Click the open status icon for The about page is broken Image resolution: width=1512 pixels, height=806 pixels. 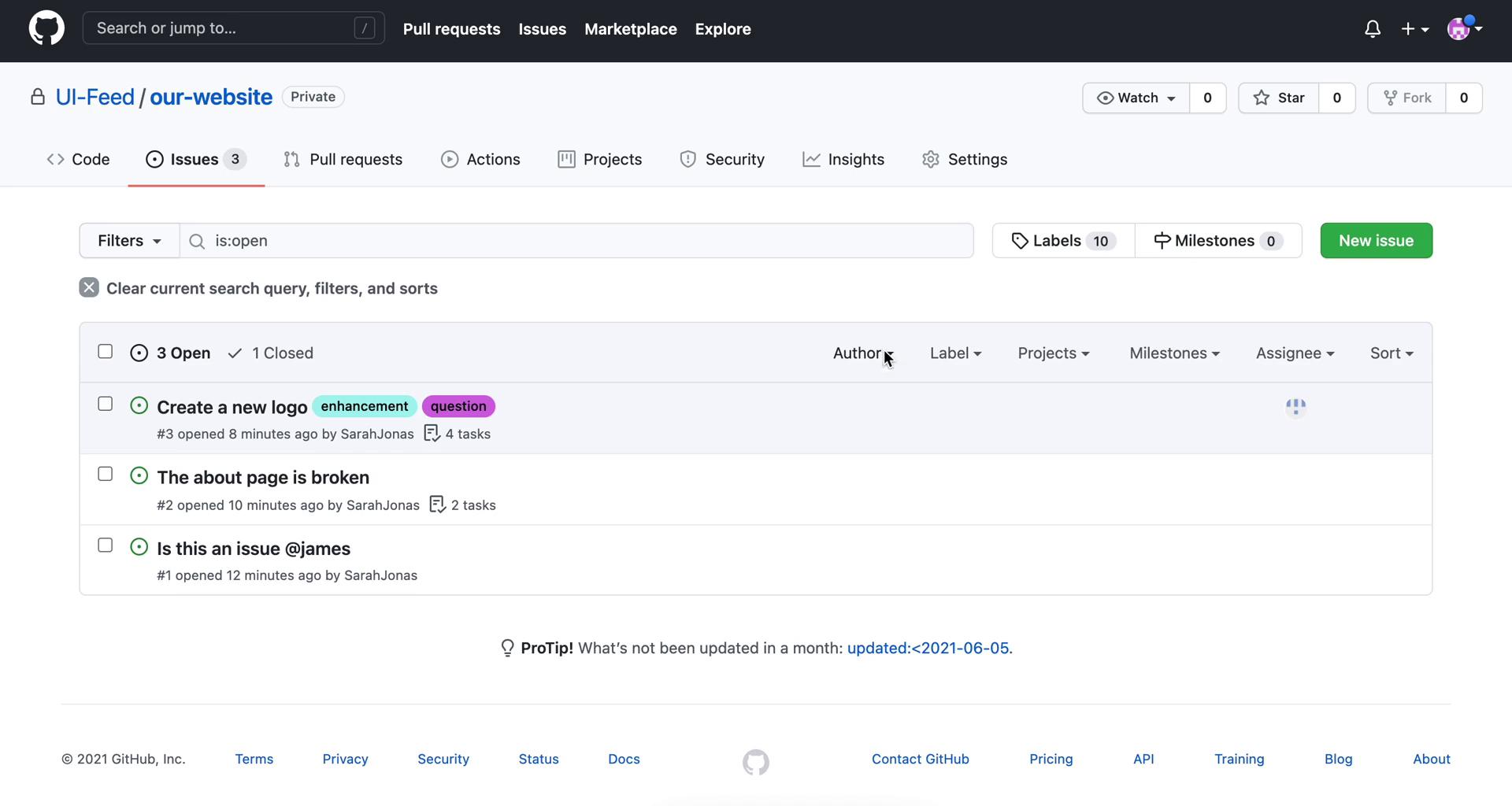139,475
